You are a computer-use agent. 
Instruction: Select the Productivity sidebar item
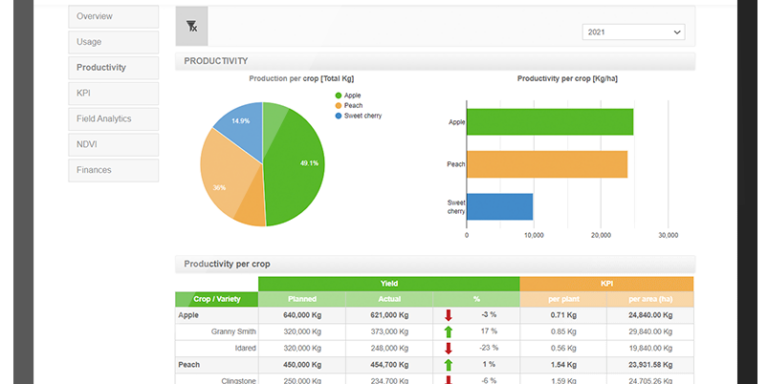(x=114, y=68)
